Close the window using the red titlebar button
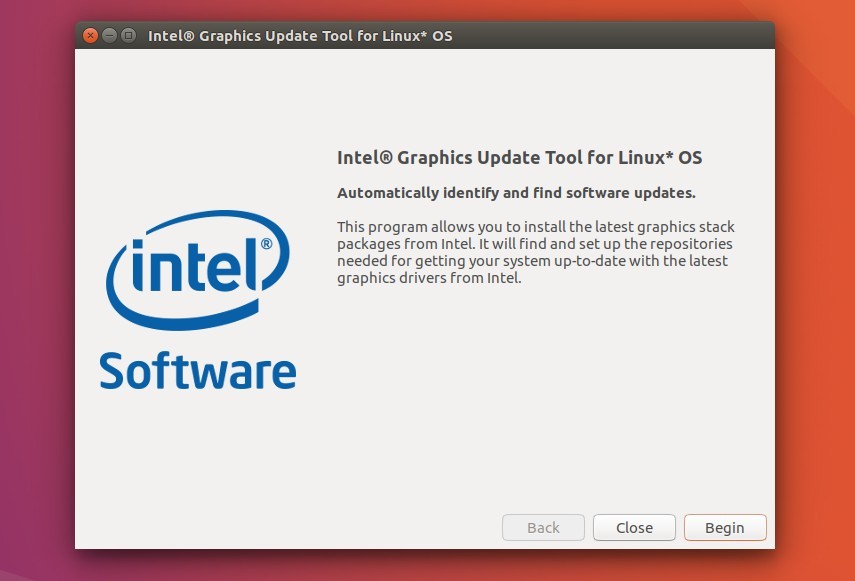The height and width of the screenshot is (581, 855). click(91, 35)
